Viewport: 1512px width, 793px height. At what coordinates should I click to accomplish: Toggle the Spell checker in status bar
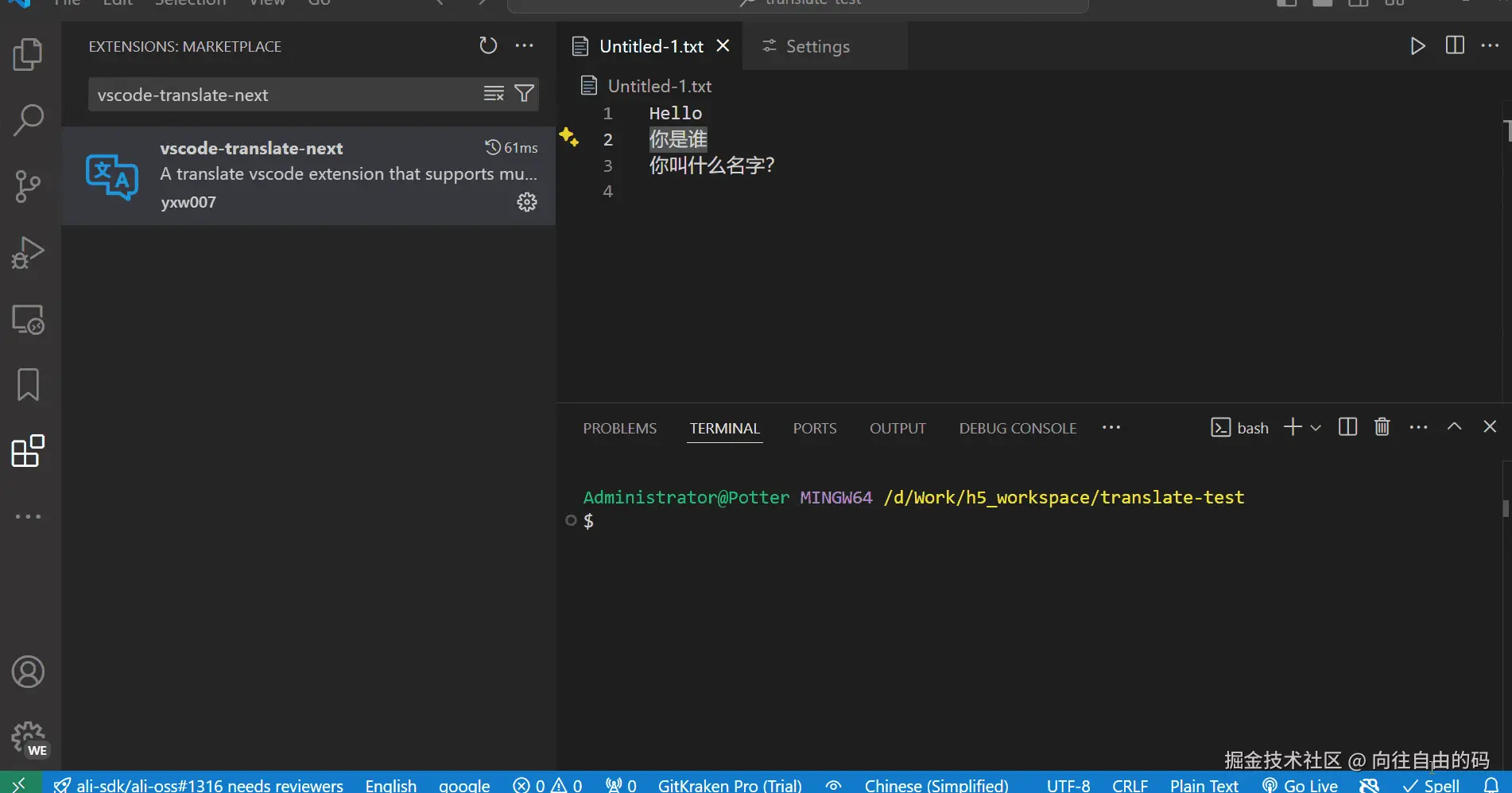tap(1431, 785)
